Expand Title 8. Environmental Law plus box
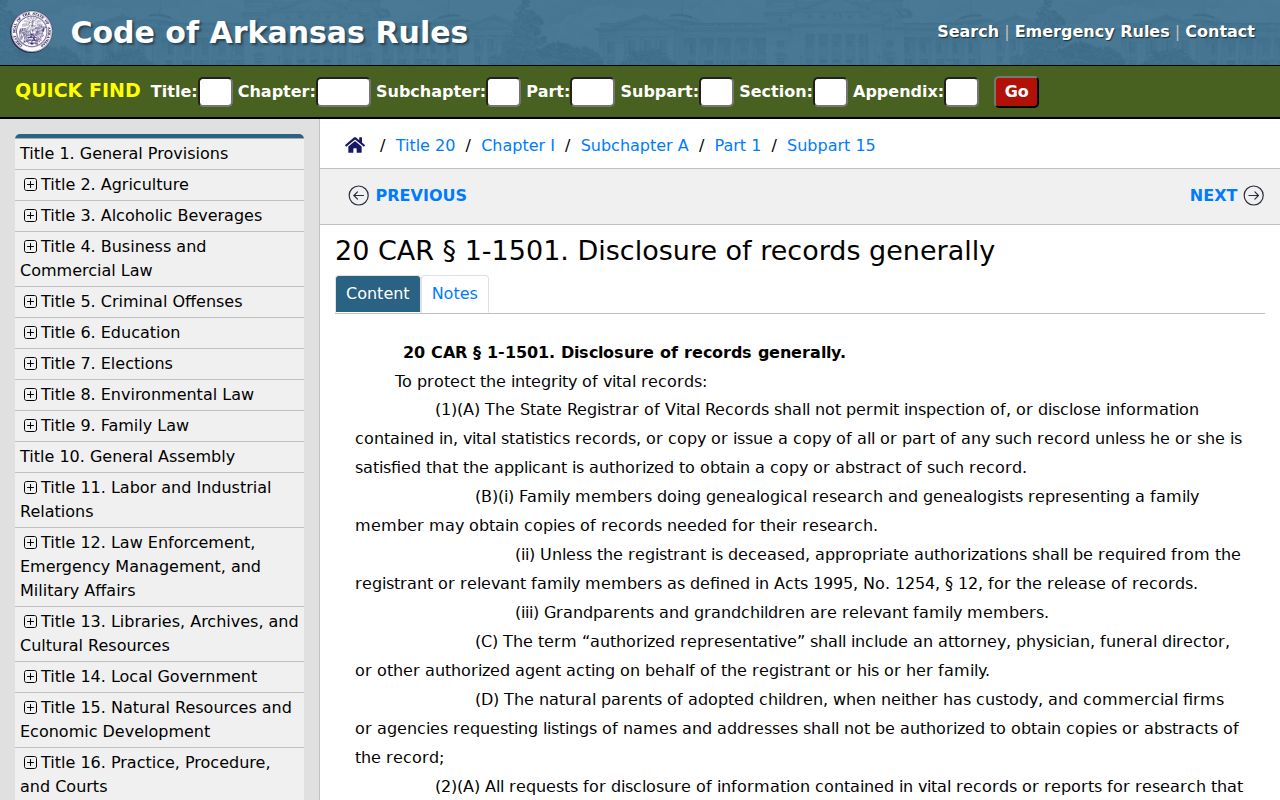The width and height of the screenshot is (1280, 800). [x=30, y=394]
